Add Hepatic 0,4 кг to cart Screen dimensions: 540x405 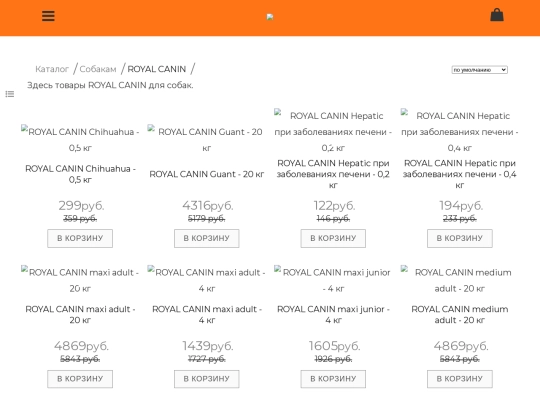tap(460, 238)
